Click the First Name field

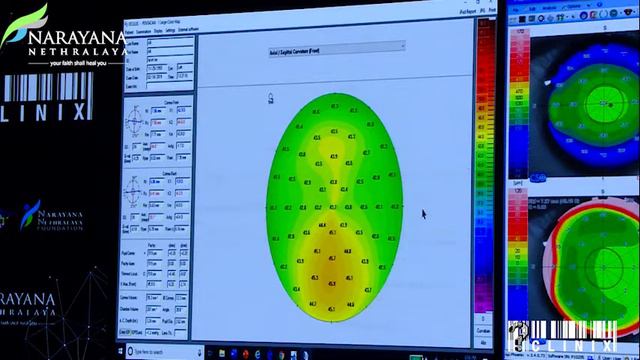click(169, 51)
